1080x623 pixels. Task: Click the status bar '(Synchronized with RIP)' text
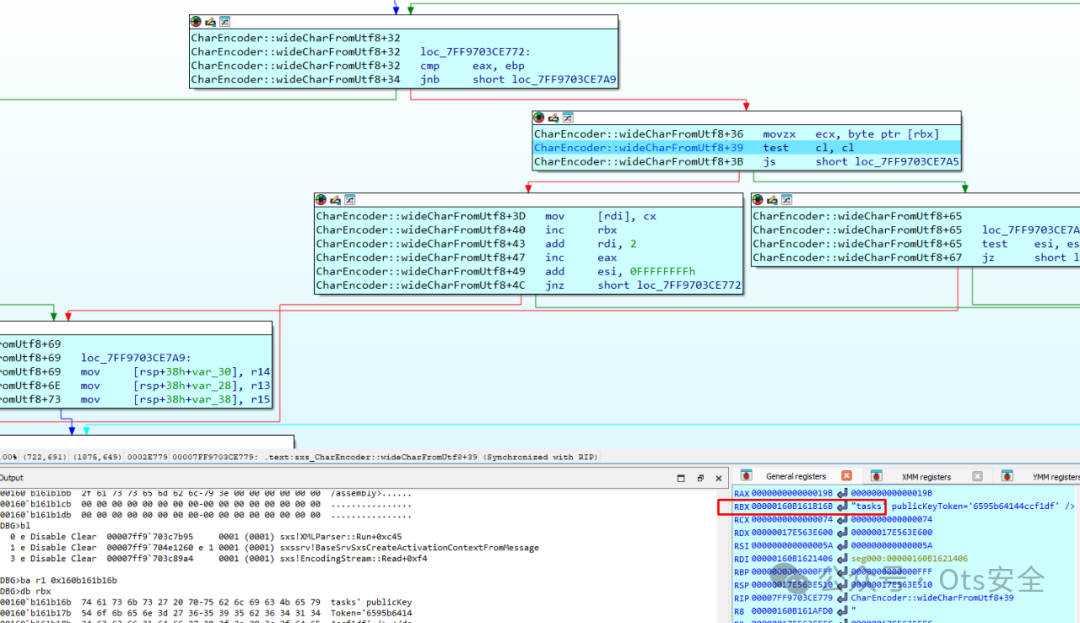pyautogui.click(x=540, y=456)
